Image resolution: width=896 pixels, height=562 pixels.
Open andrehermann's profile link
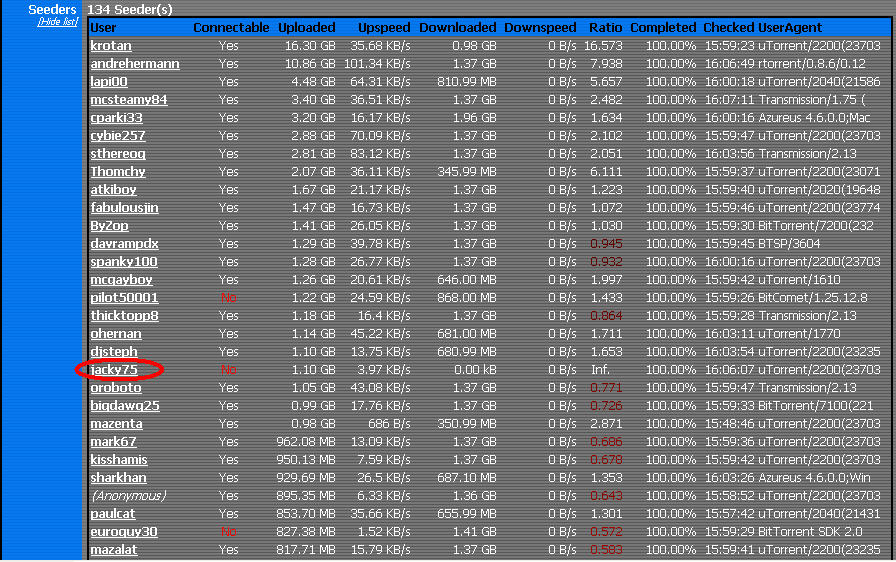[x=135, y=64]
